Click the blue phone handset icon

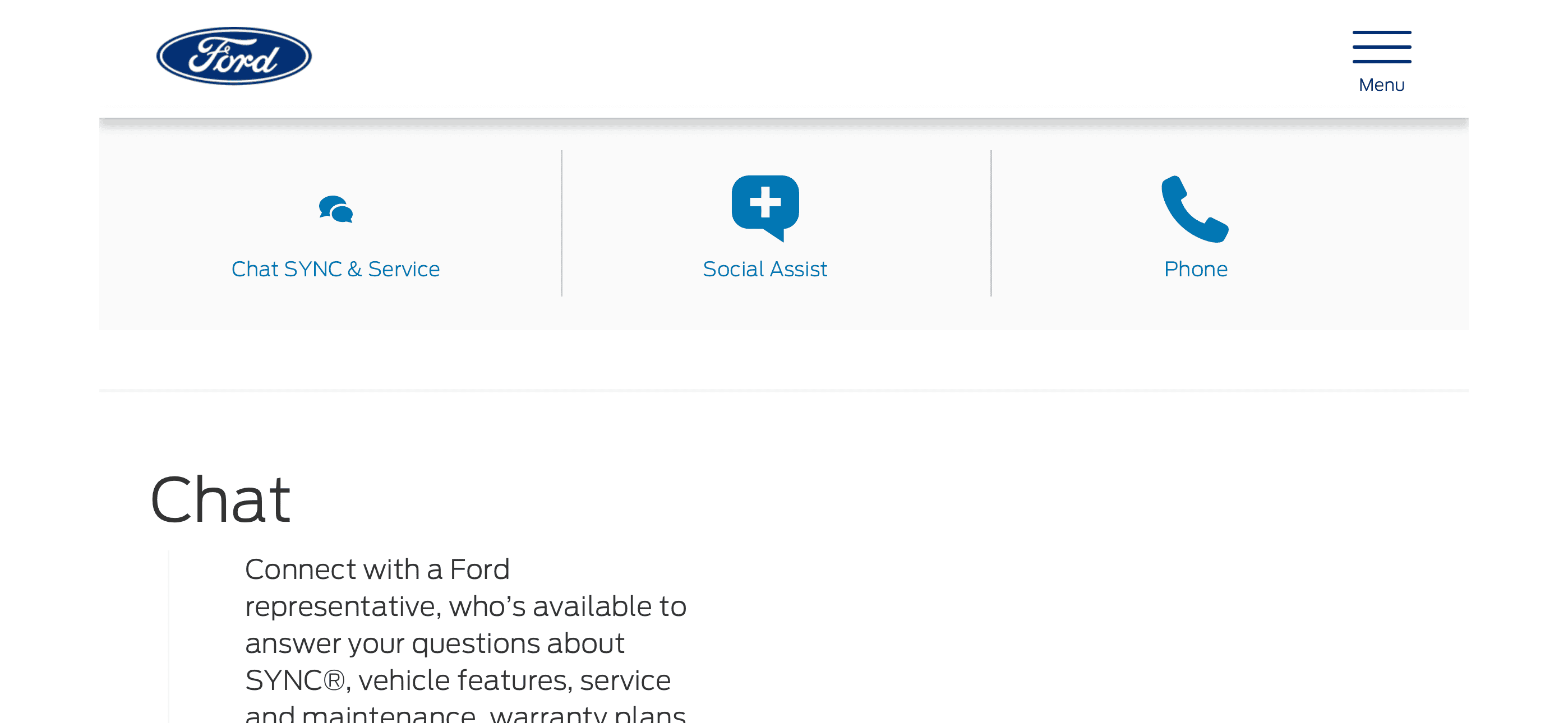[1195, 208]
